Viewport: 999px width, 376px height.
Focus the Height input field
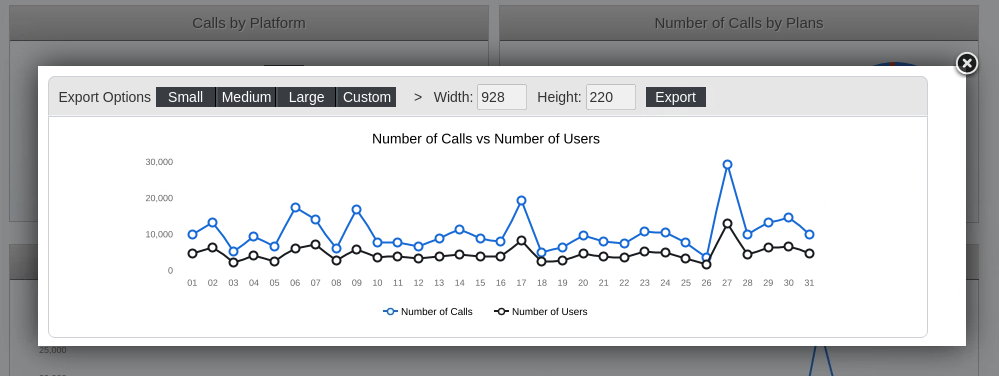(611, 97)
